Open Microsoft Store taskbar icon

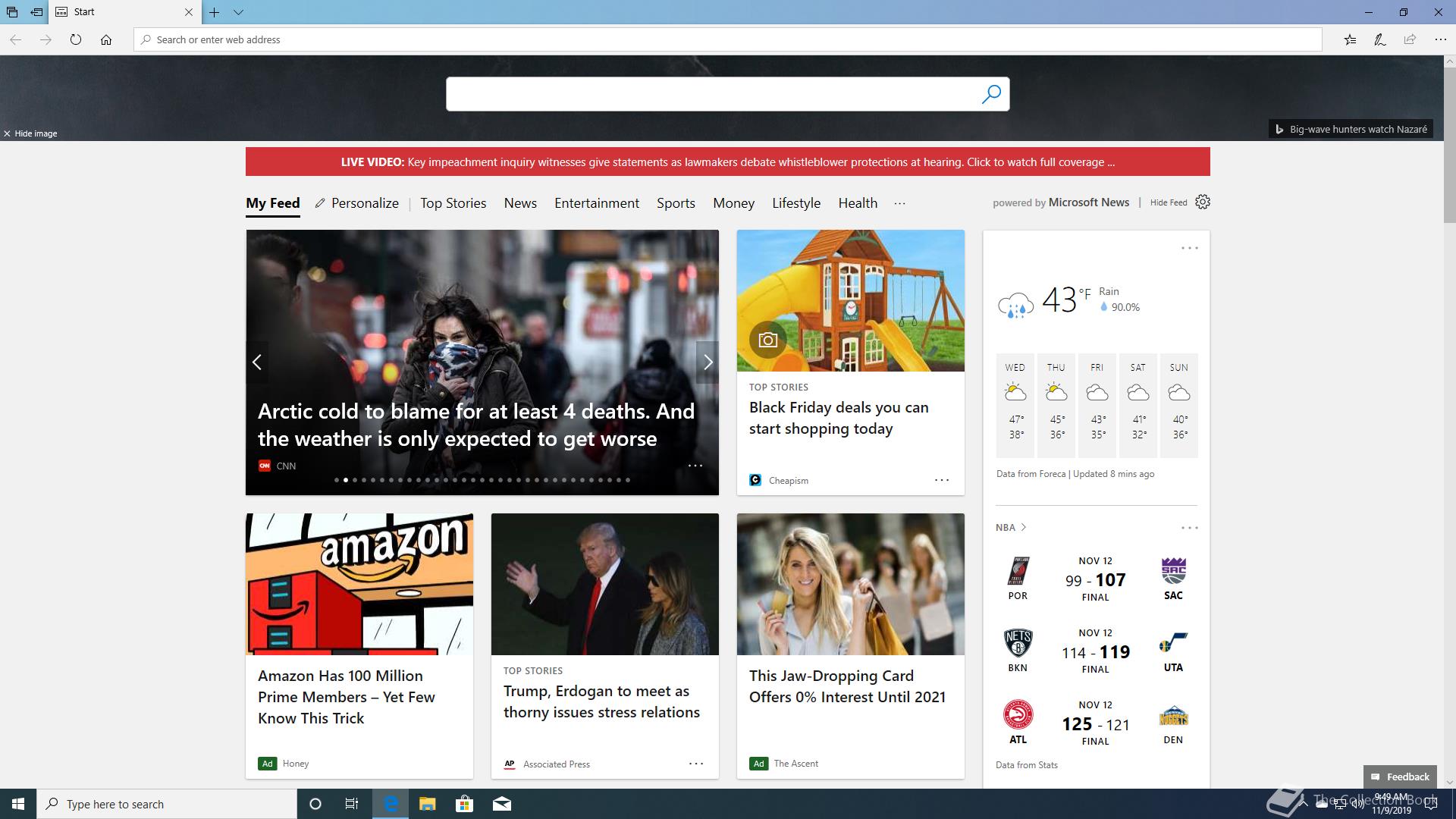[464, 804]
